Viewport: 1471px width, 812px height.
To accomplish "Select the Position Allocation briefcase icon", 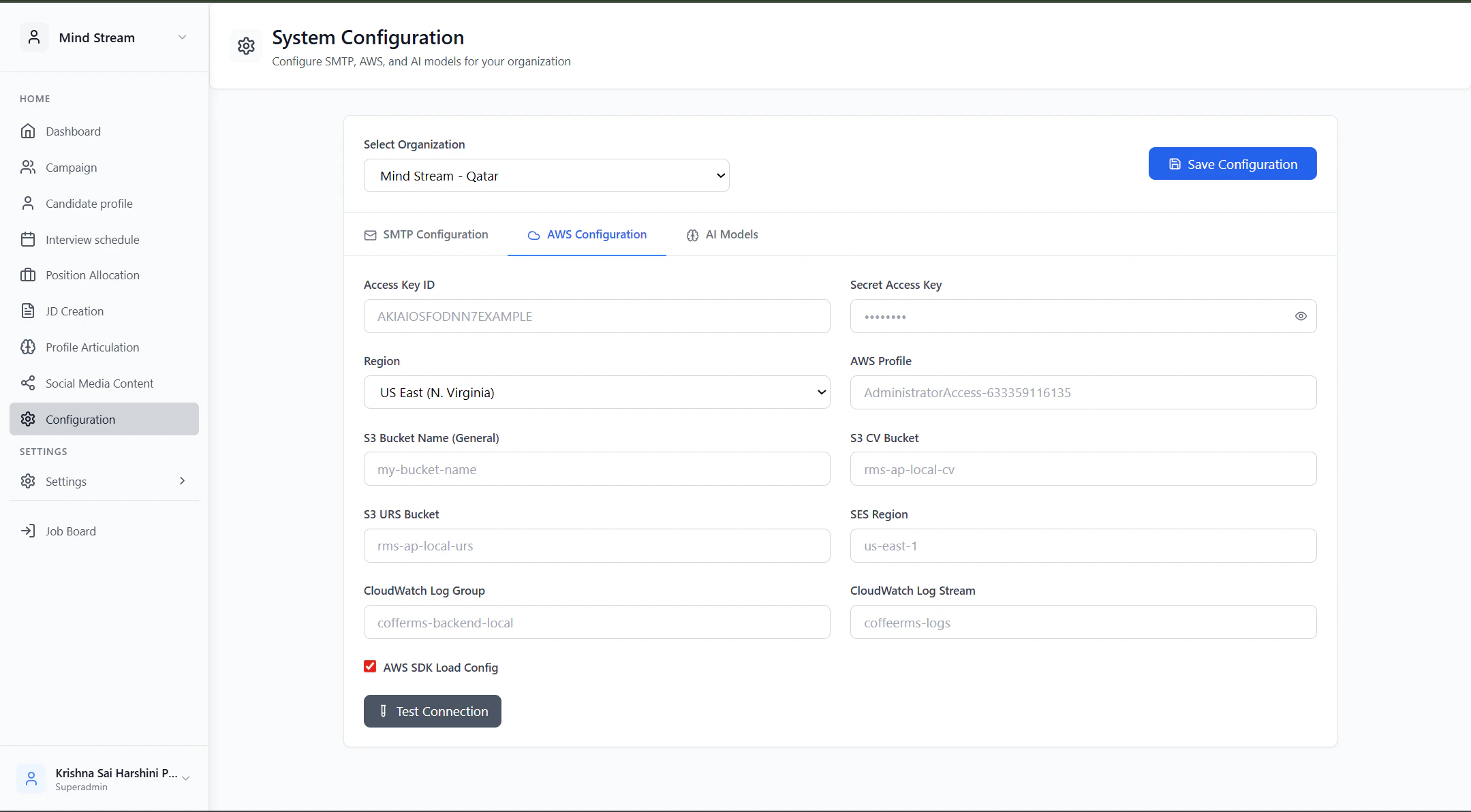I will (28, 275).
